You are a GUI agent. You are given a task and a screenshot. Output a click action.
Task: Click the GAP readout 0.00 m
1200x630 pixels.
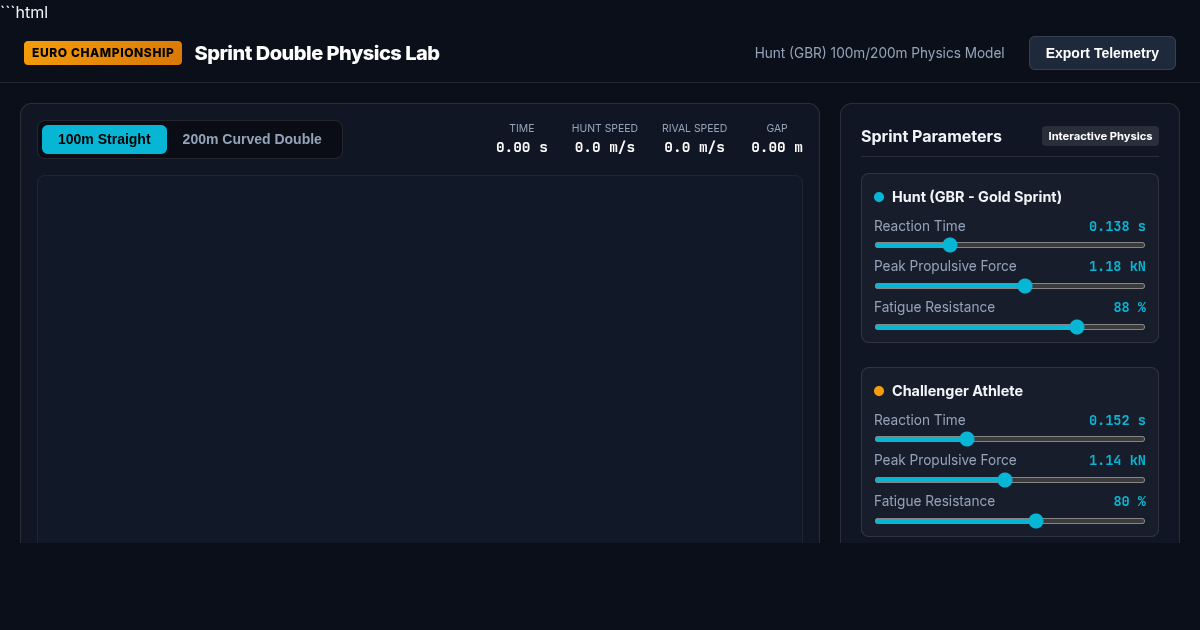[777, 148]
